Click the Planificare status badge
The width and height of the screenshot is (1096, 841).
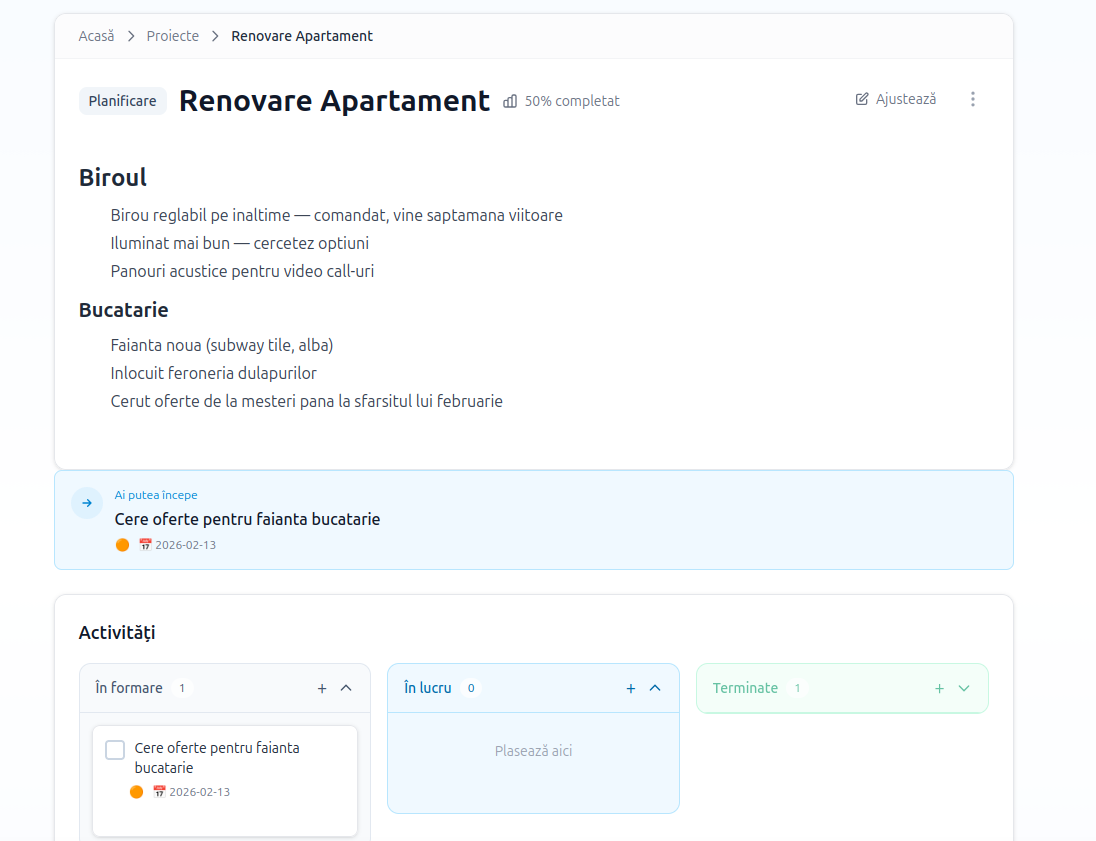(122, 101)
